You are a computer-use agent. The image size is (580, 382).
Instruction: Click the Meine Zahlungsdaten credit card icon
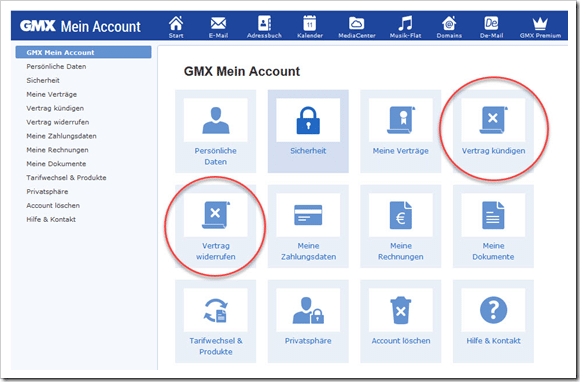click(x=308, y=215)
